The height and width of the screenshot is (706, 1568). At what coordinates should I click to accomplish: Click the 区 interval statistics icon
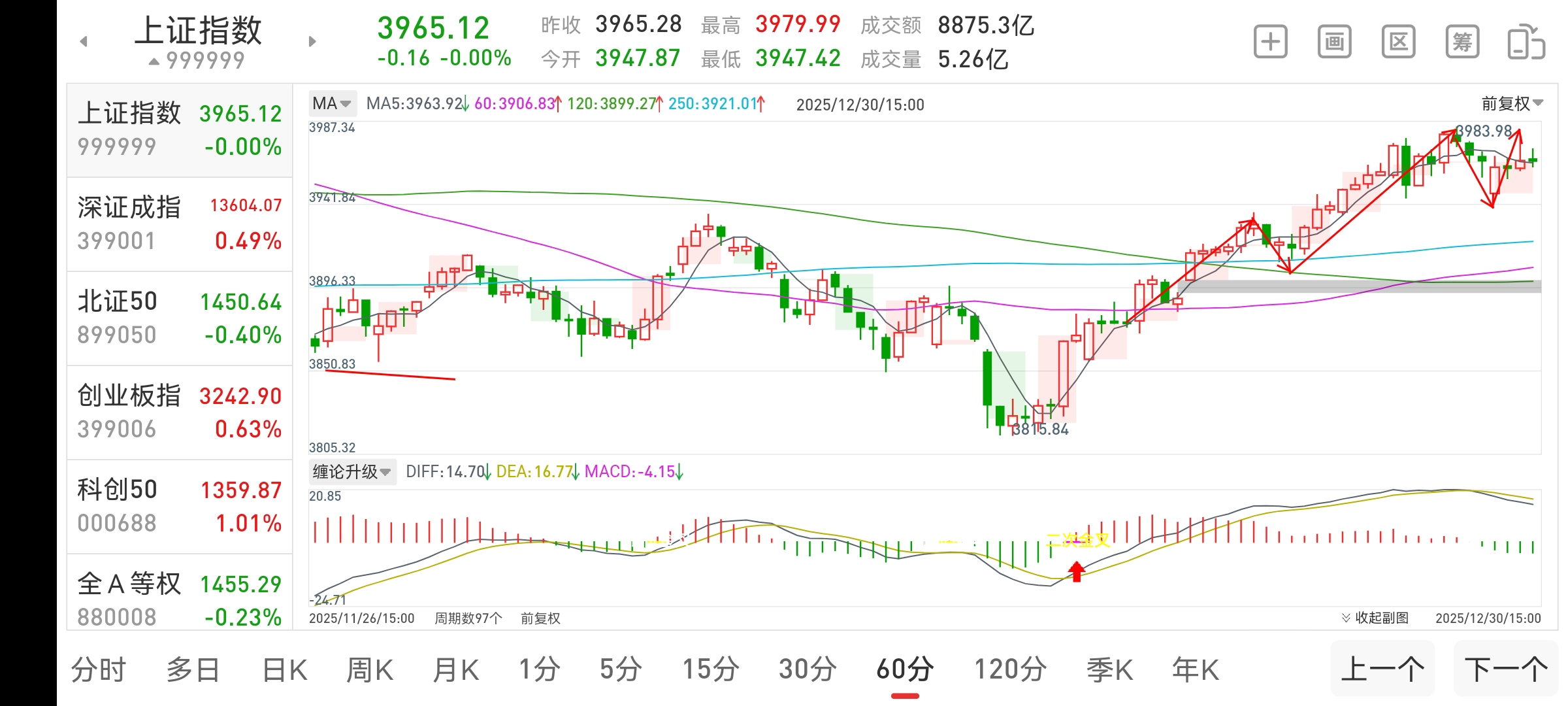click(1398, 42)
